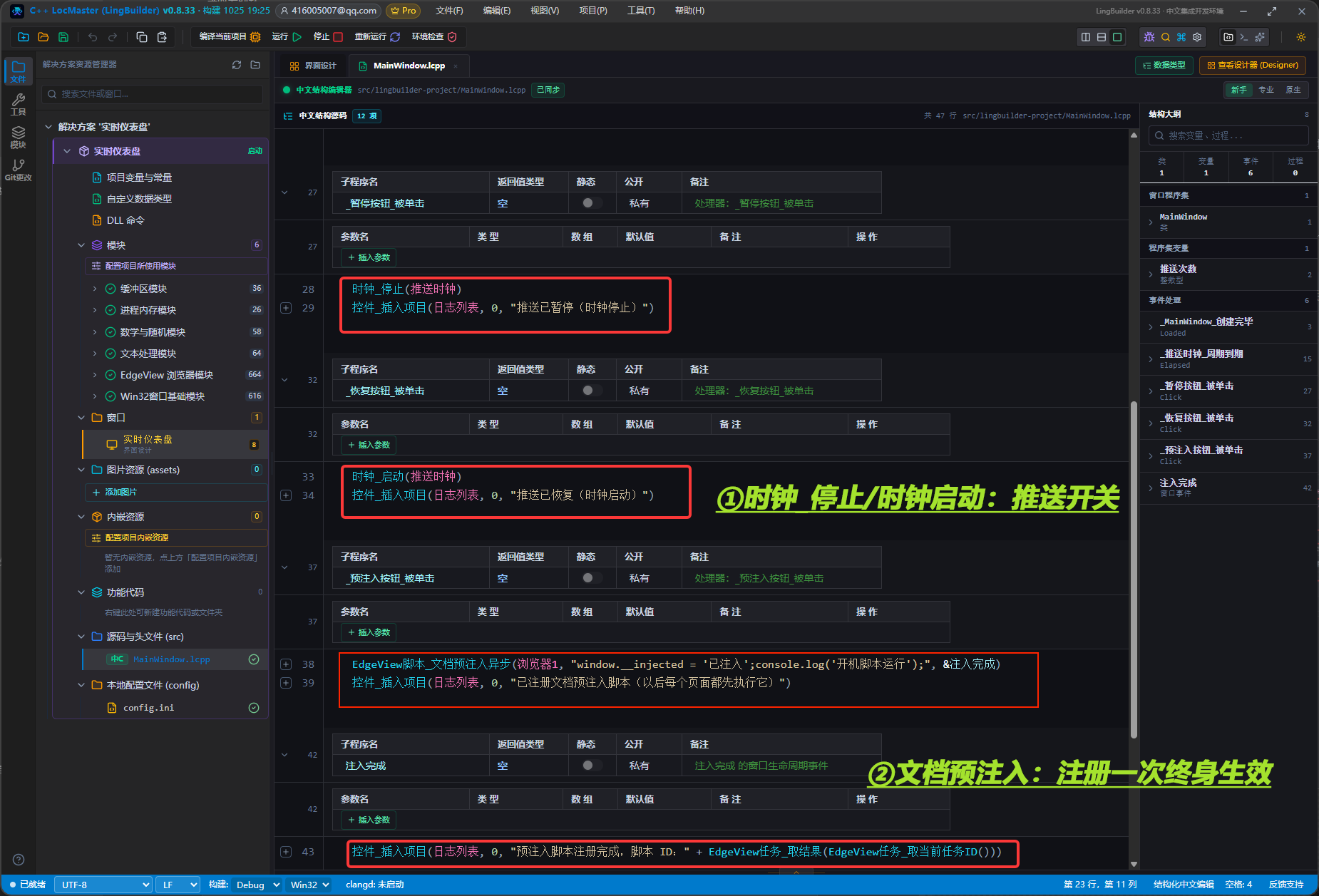Viewport: 1319px width, 896px height.
Task: Click the 数据类型 button
Action: pos(1164,66)
